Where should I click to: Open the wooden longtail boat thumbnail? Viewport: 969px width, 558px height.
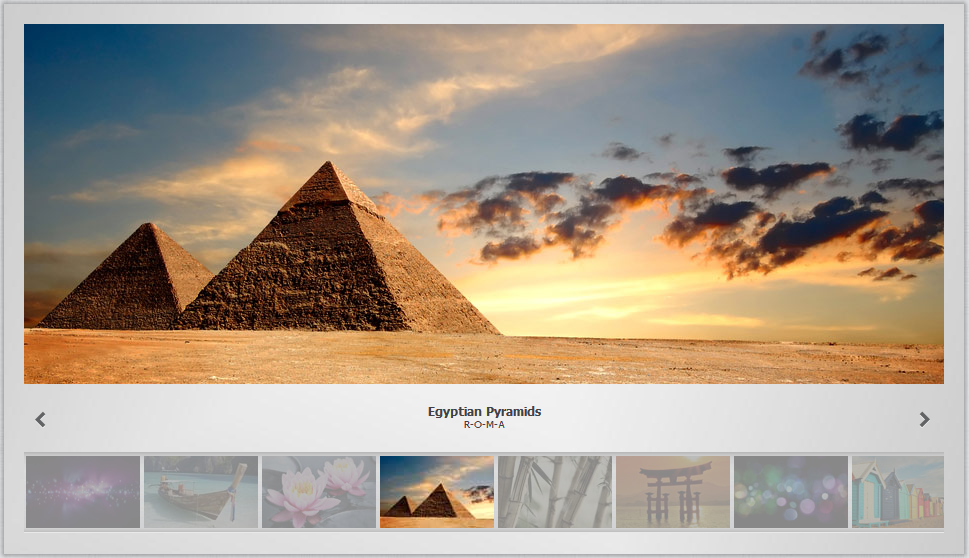[201, 492]
